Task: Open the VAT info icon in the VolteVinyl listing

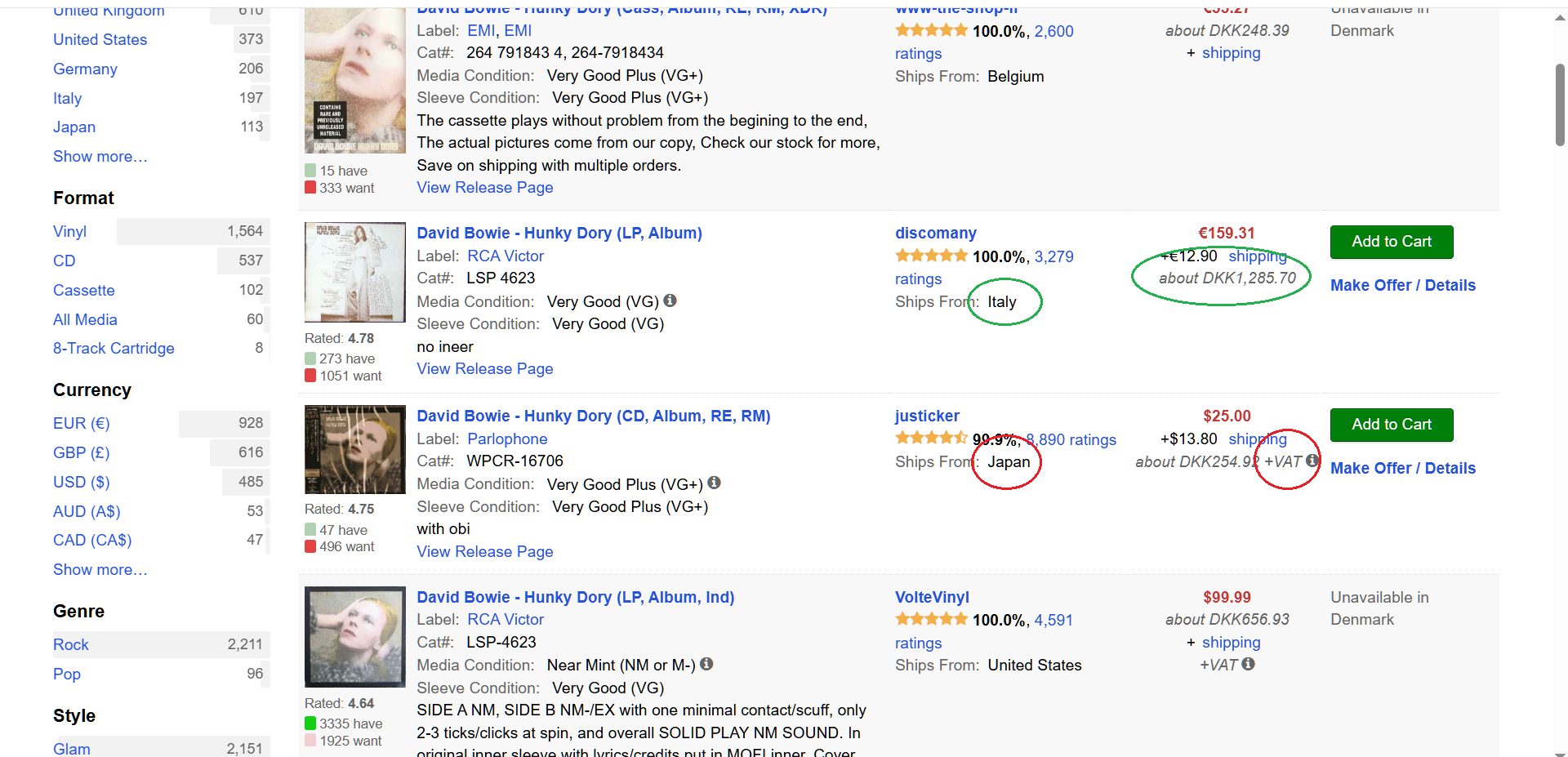Action: (x=1248, y=664)
